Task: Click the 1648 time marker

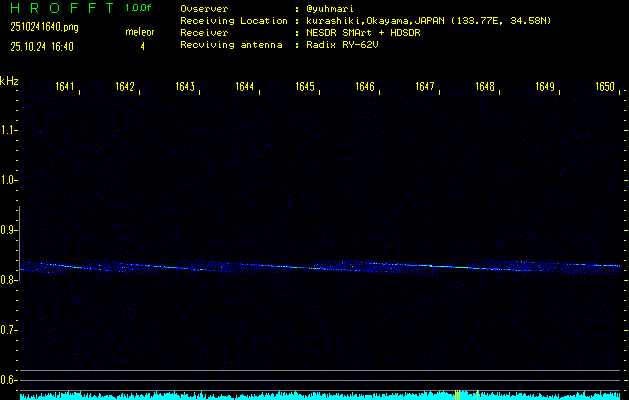Action: point(485,87)
